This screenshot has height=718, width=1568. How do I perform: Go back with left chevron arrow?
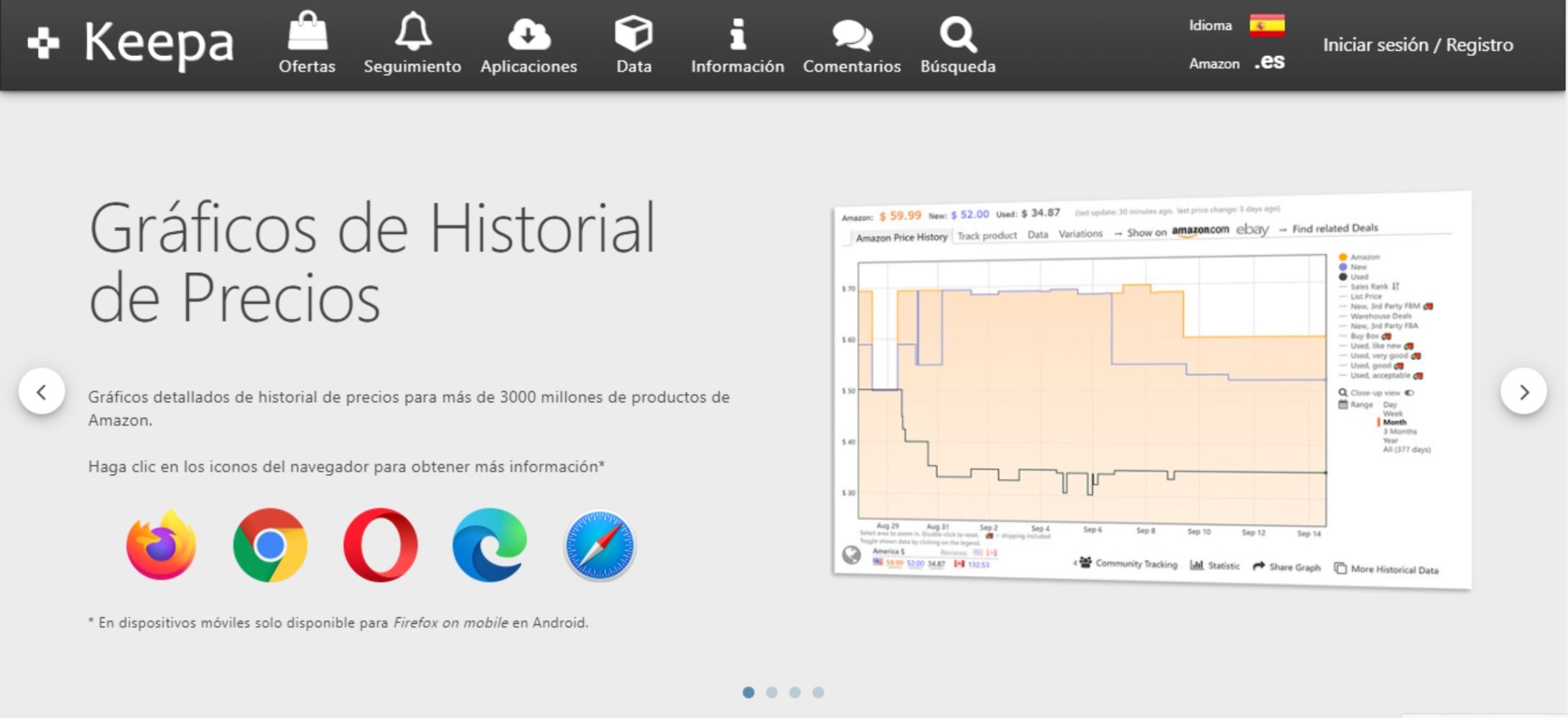point(42,391)
